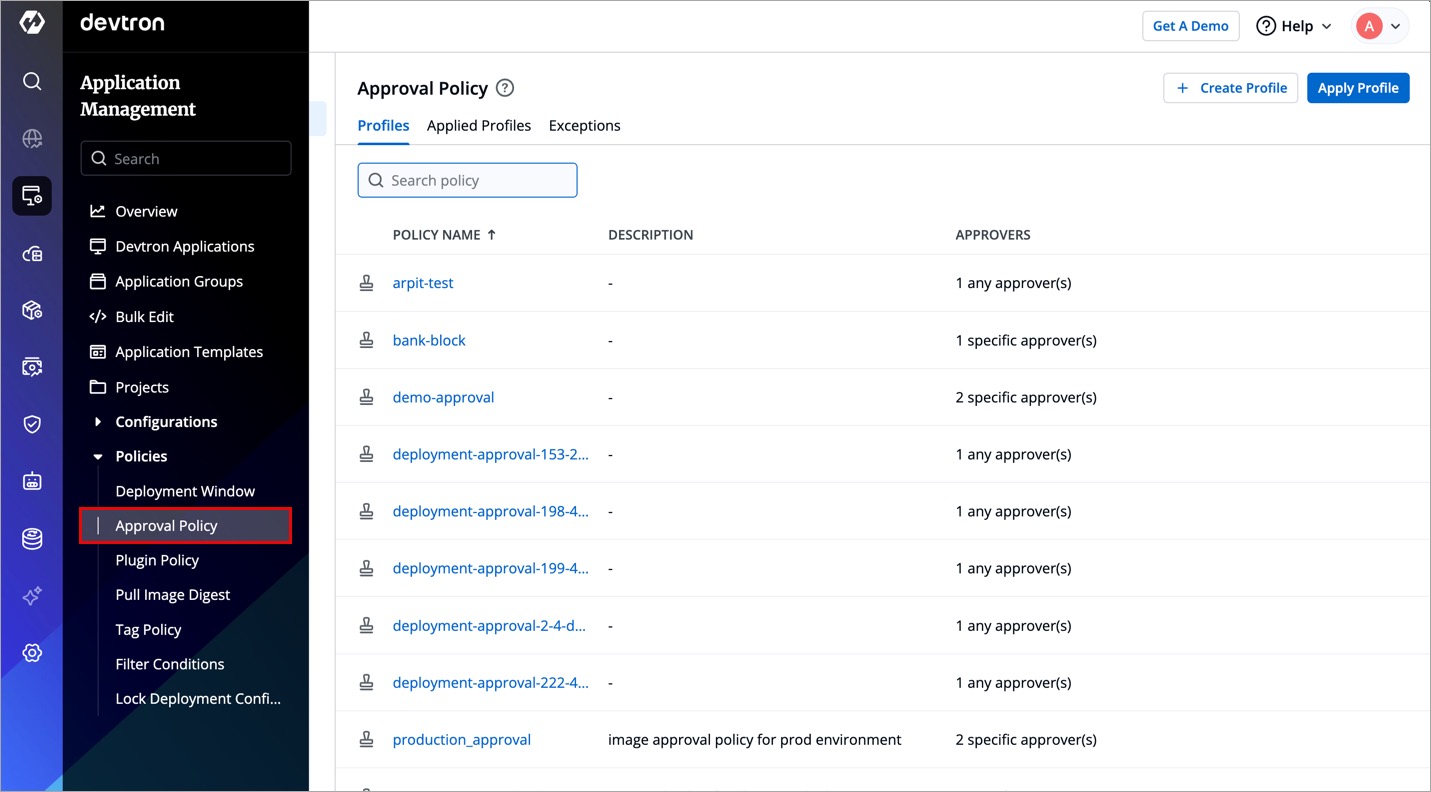Viewport: 1431px width, 792px height.
Task: Switch to the Exceptions tab
Action: 584,125
